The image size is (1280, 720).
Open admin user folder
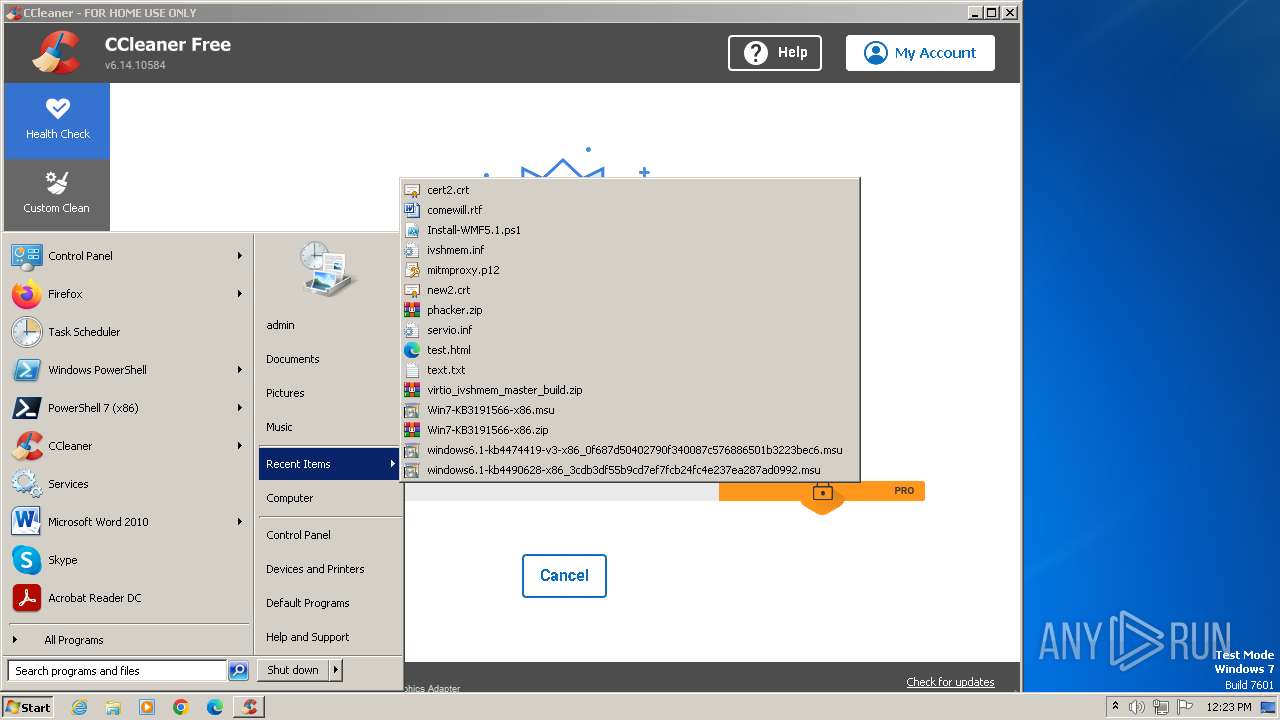[330, 325]
